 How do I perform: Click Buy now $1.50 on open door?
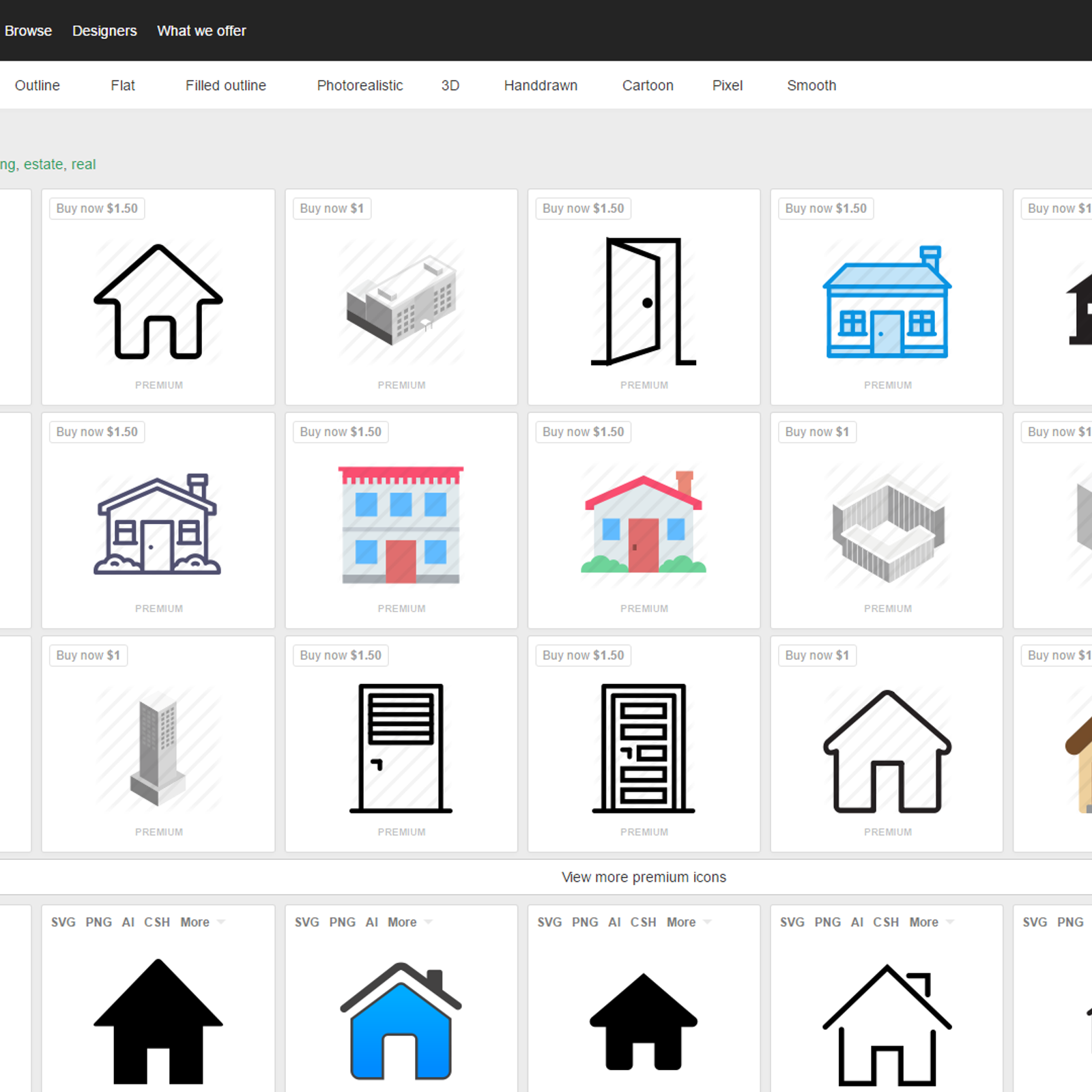pyautogui.click(x=584, y=208)
